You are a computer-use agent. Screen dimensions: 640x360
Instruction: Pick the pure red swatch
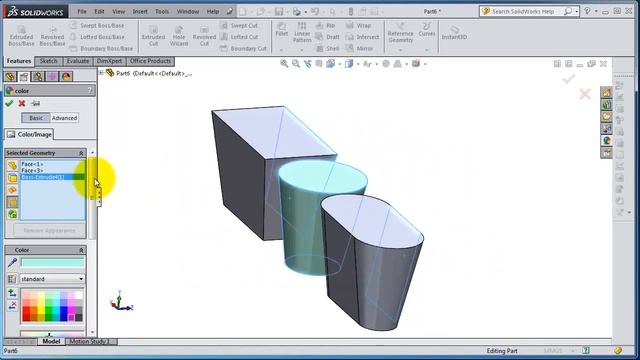coord(26,311)
